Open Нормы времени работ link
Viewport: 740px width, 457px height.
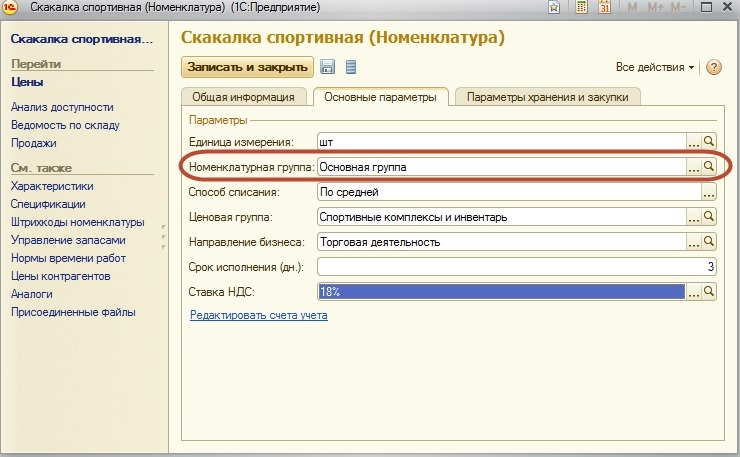tap(68, 258)
